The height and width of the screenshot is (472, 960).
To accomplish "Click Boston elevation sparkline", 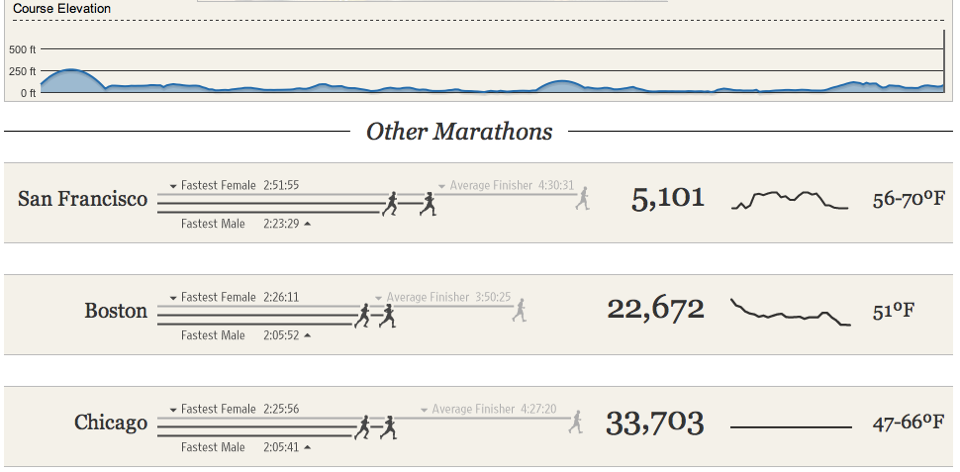I will click(x=790, y=312).
